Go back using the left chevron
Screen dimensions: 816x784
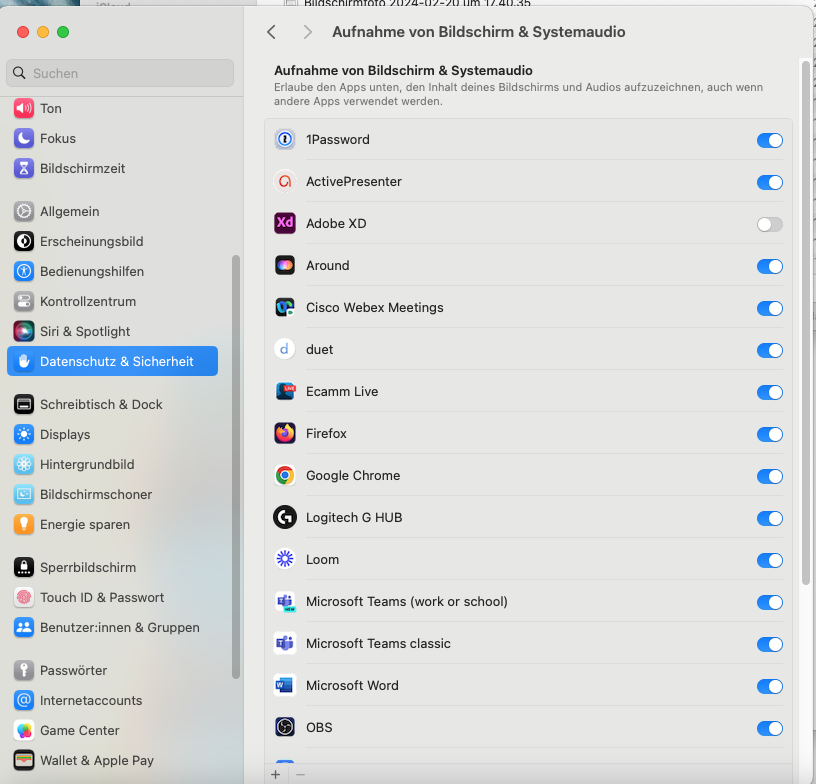(271, 32)
